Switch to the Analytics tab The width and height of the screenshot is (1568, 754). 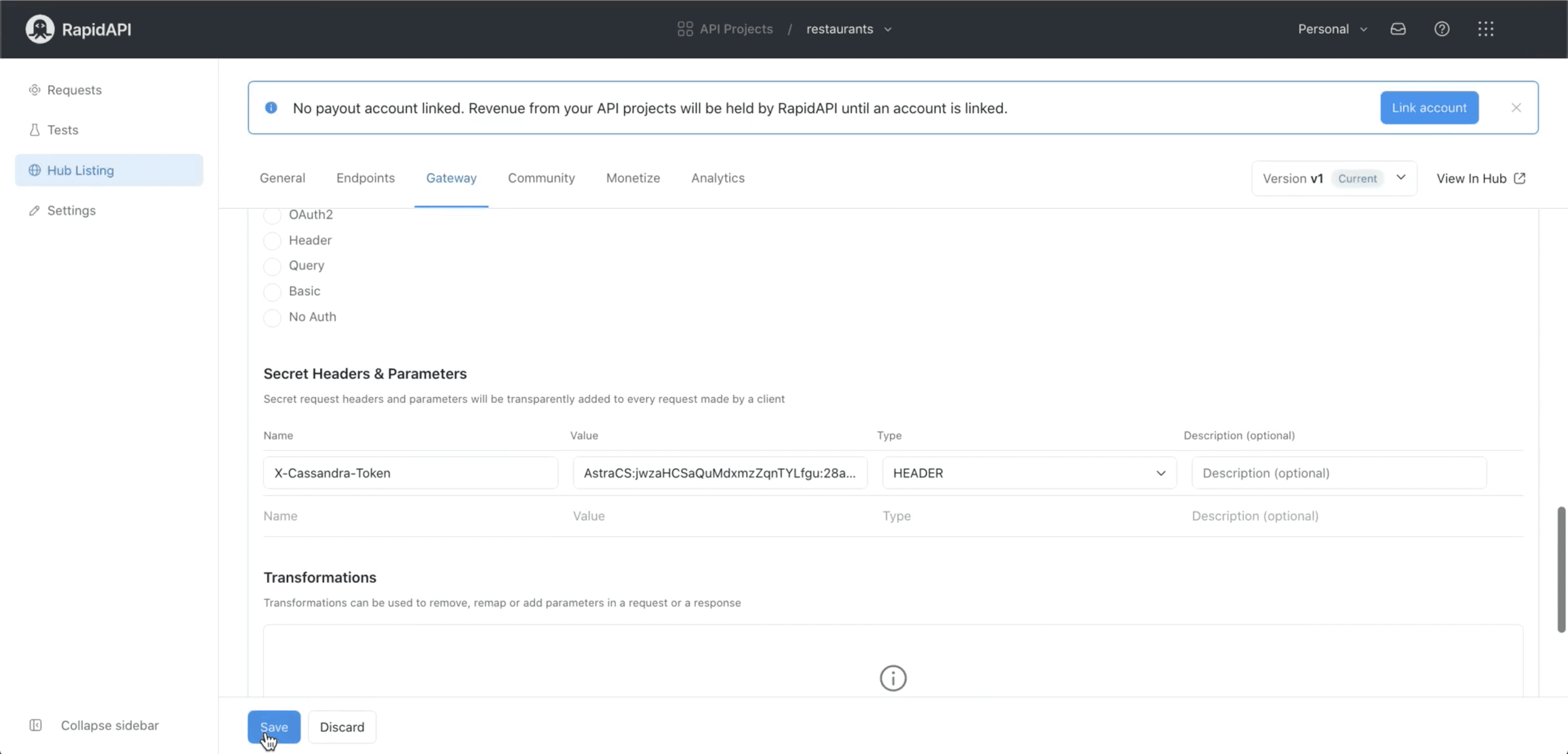click(x=718, y=178)
